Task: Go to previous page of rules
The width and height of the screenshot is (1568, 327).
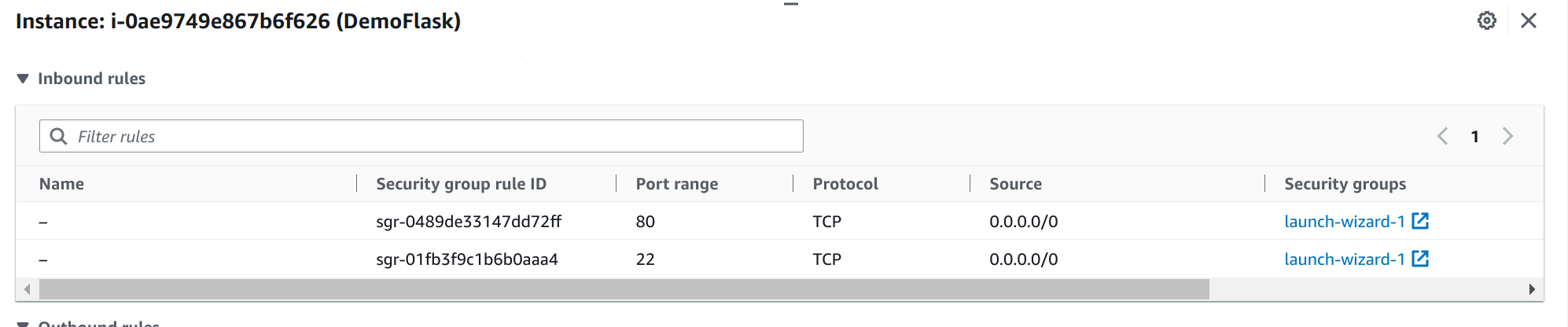Action: tap(1442, 136)
